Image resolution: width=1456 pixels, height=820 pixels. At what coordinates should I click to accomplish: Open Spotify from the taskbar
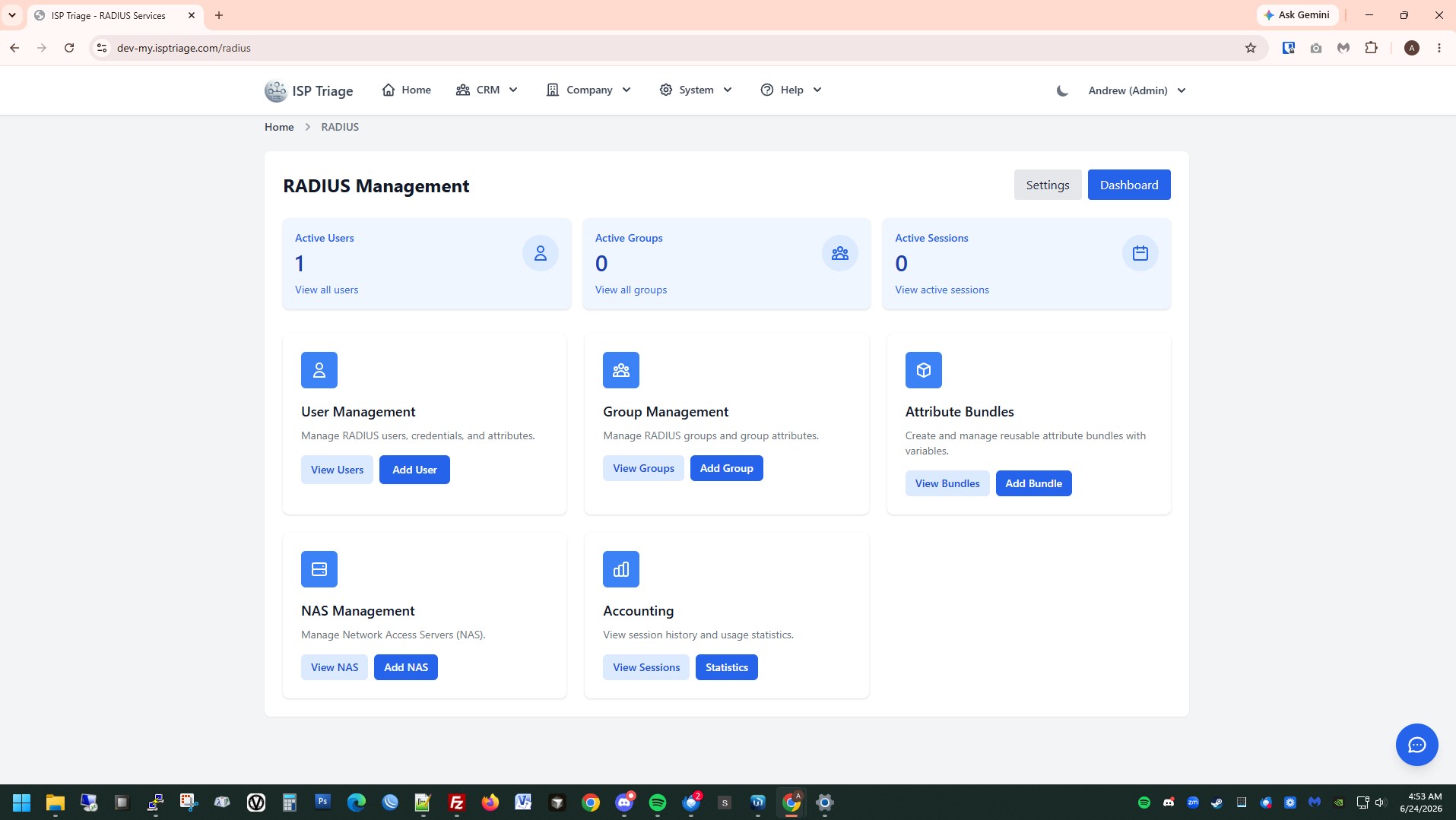click(x=658, y=803)
